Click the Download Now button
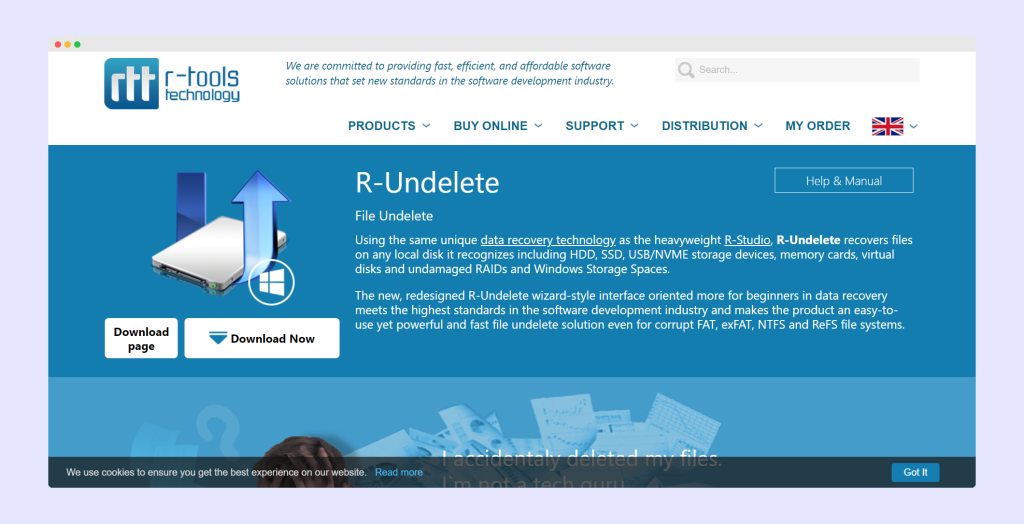The height and width of the screenshot is (524, 1024). tap(262, 338)
